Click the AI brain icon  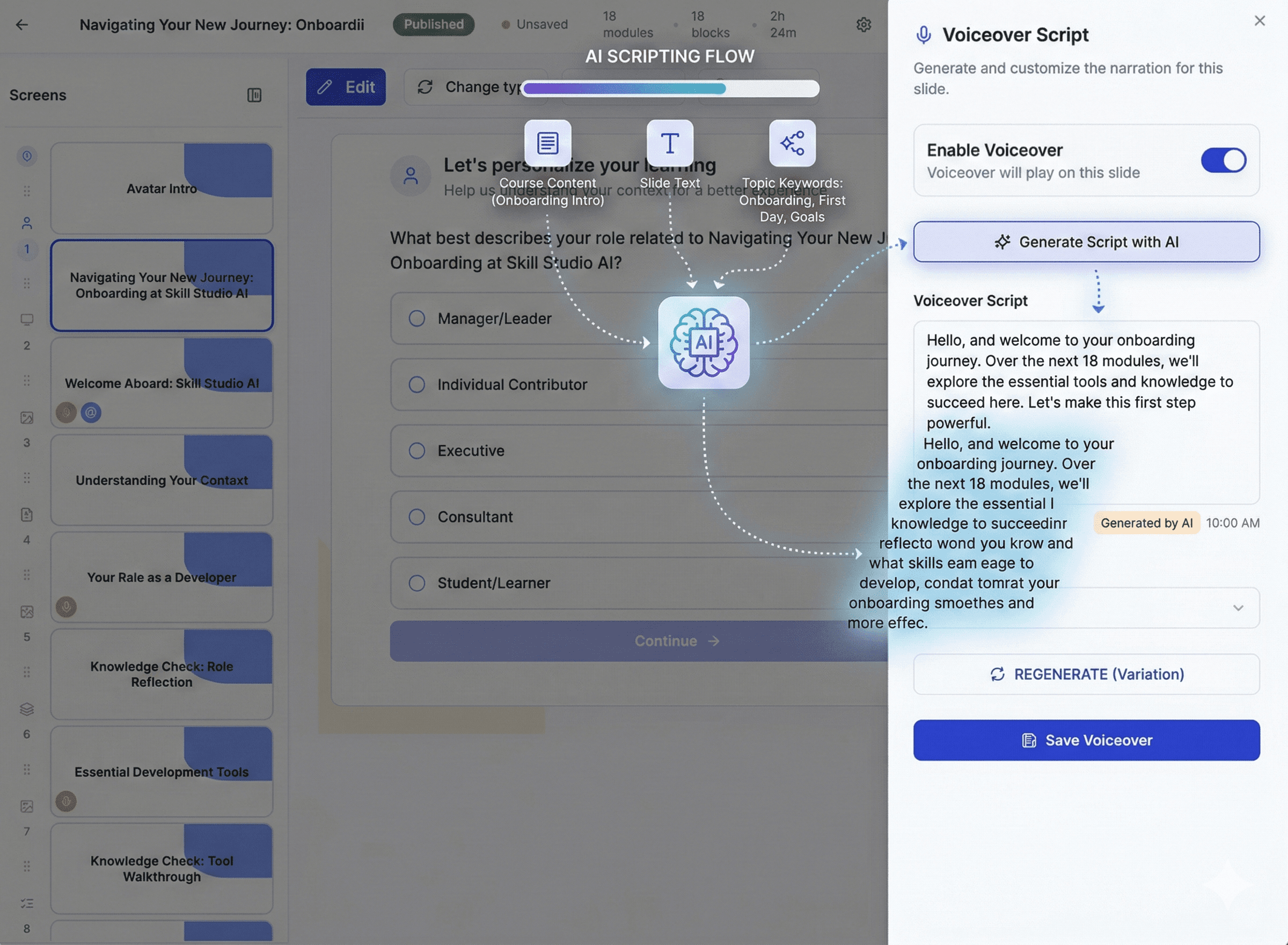tap(703, 343)
